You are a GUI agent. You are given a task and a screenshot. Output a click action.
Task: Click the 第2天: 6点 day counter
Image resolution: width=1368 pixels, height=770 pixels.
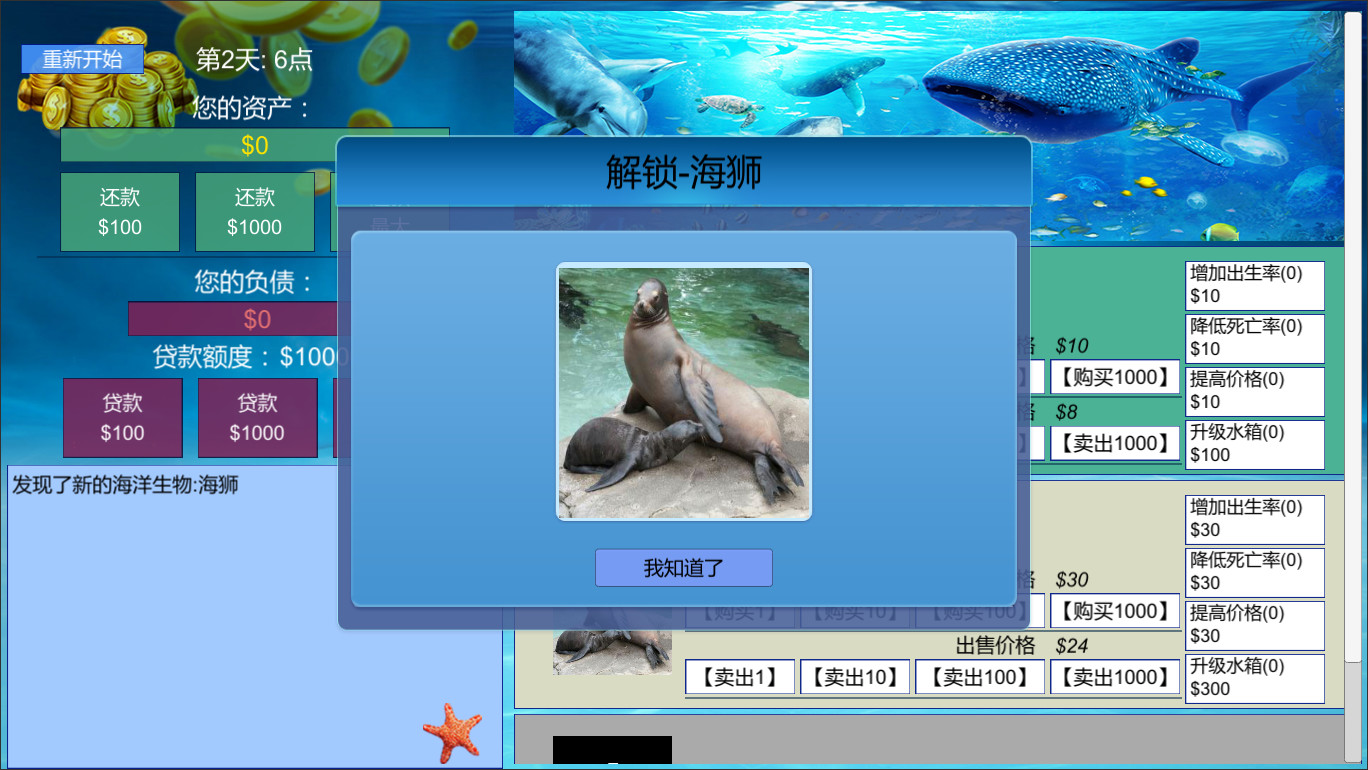point(254,59)
